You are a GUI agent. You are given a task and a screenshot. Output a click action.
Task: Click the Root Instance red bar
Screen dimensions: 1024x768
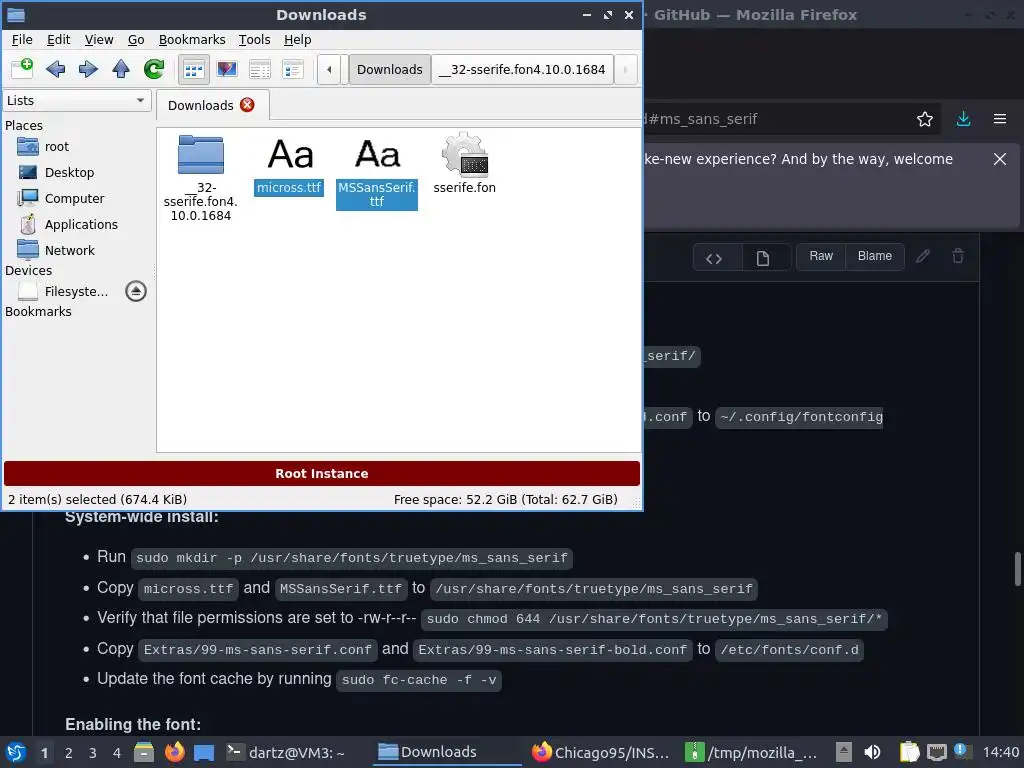tap(321, 473)
